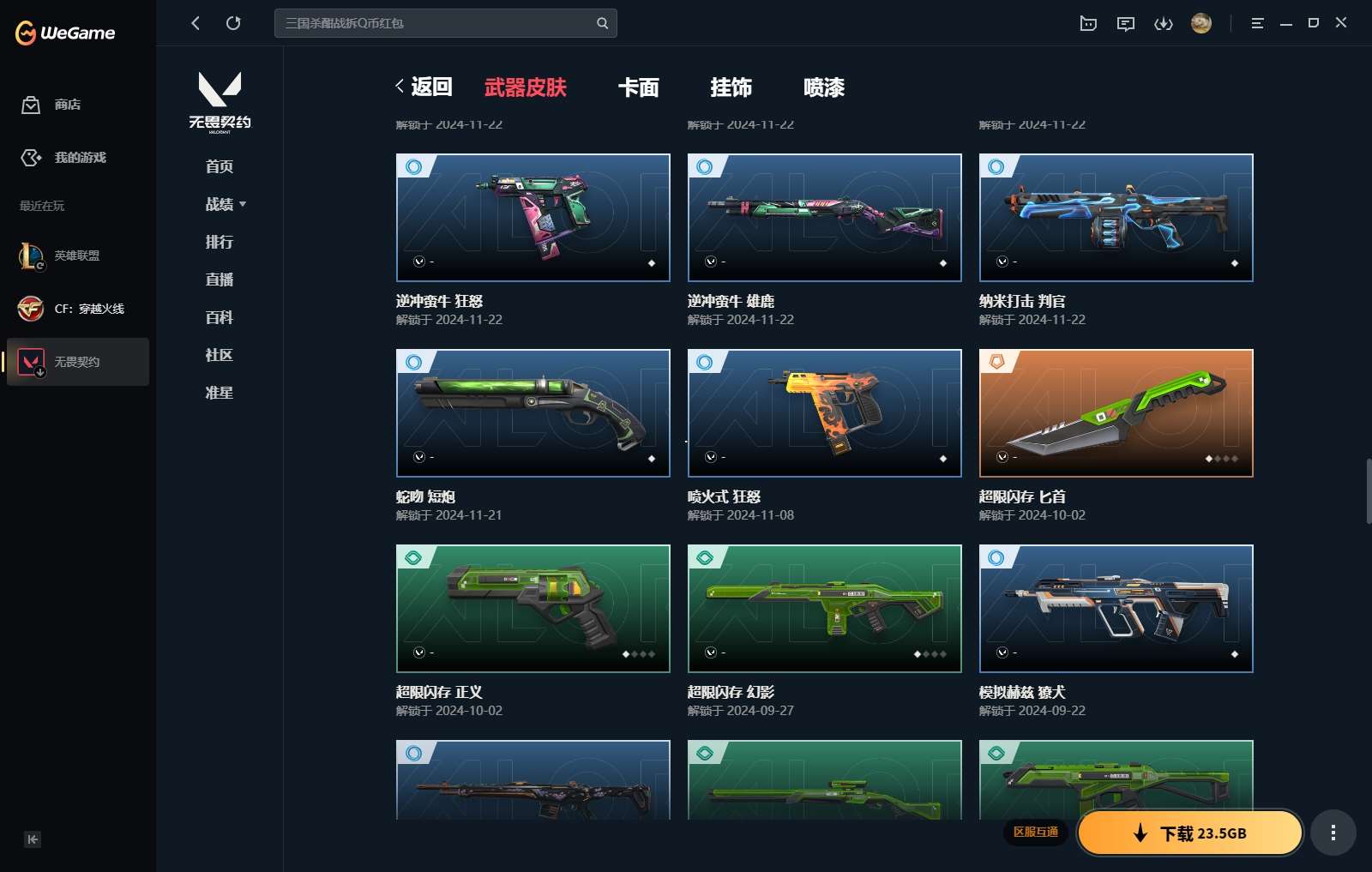Click the 返回 back link
The width and height of the screenshot is (1372, 872).
coord(424,87)
